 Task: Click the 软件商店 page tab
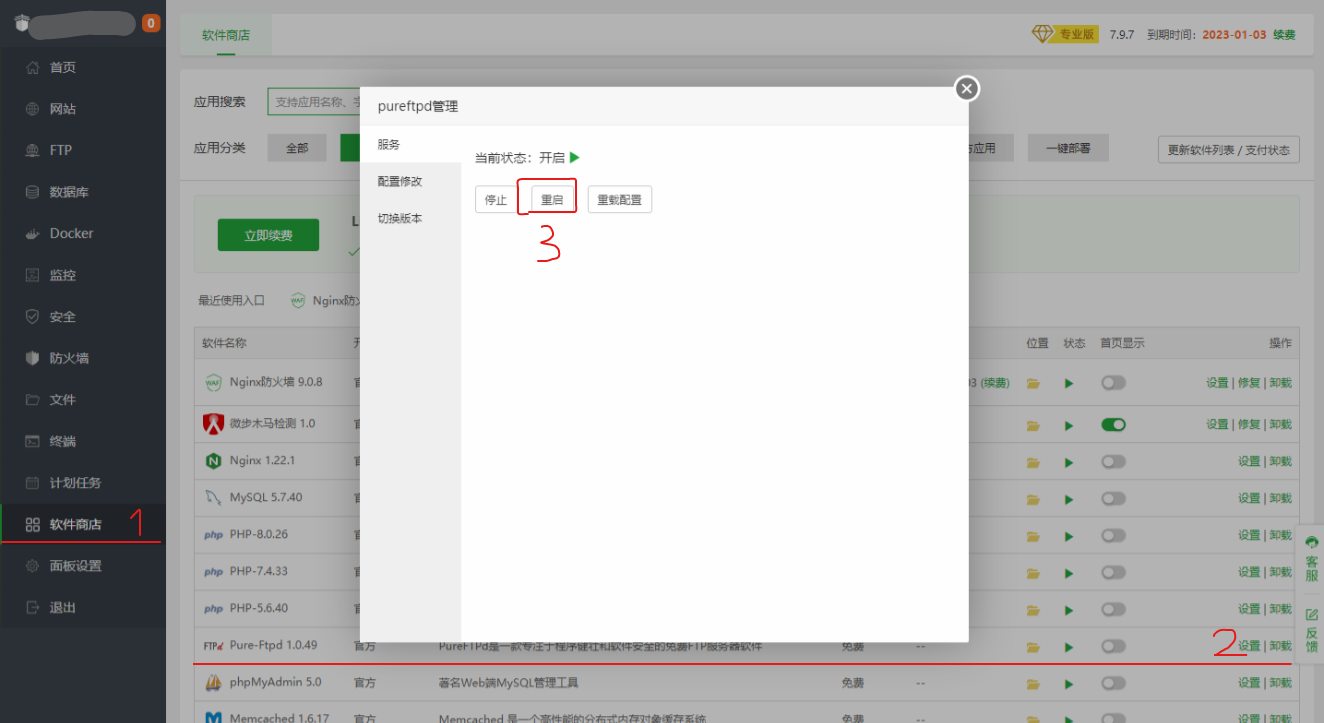click(226, 35)
